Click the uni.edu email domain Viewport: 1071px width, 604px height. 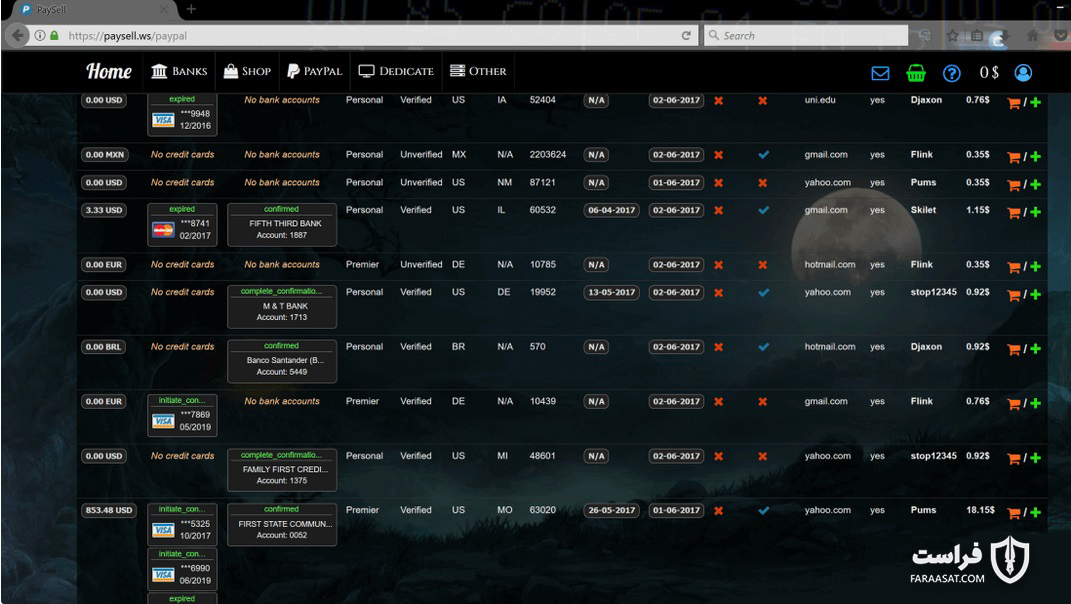pos(820,100)
